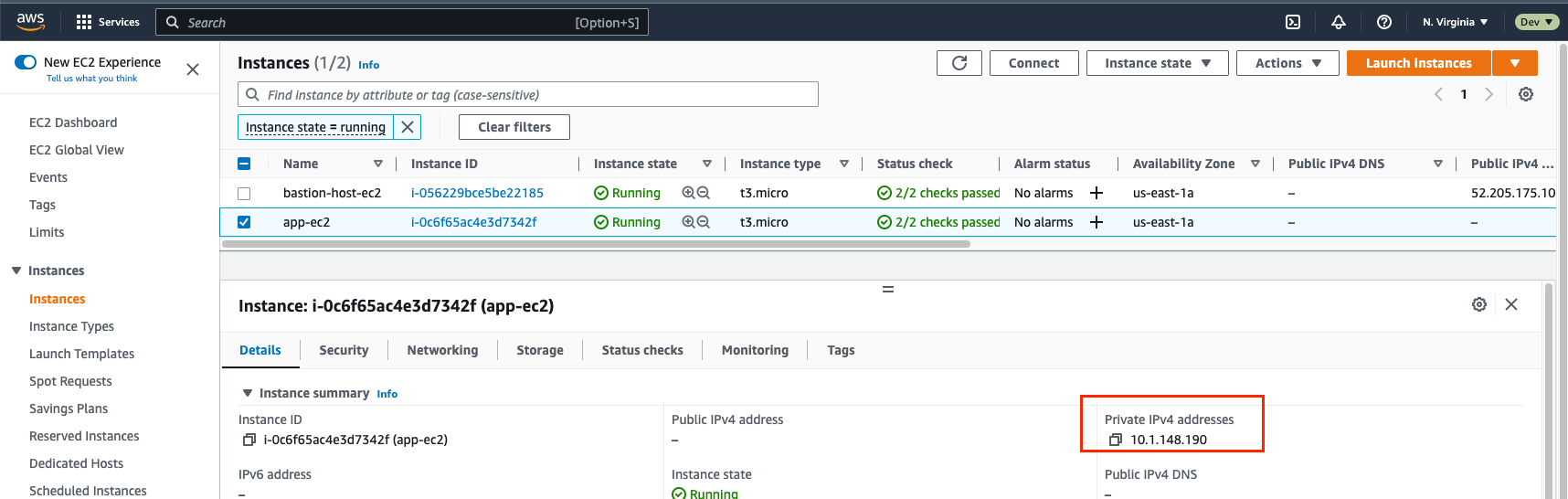Open the AWS home logo
This screenshot has width=1568, height=499.
tap(30, 21)
